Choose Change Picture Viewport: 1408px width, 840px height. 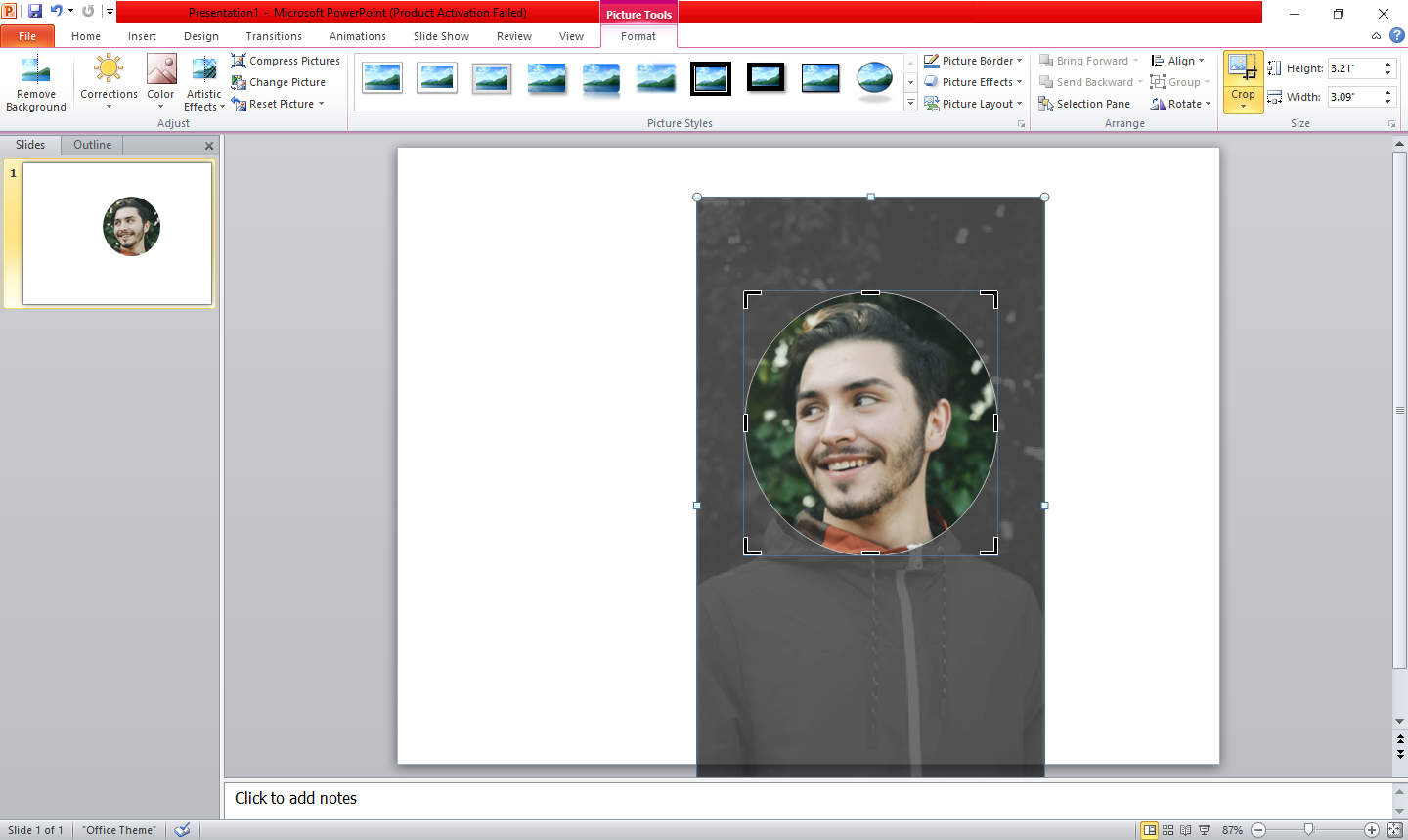tap(279, 82)
